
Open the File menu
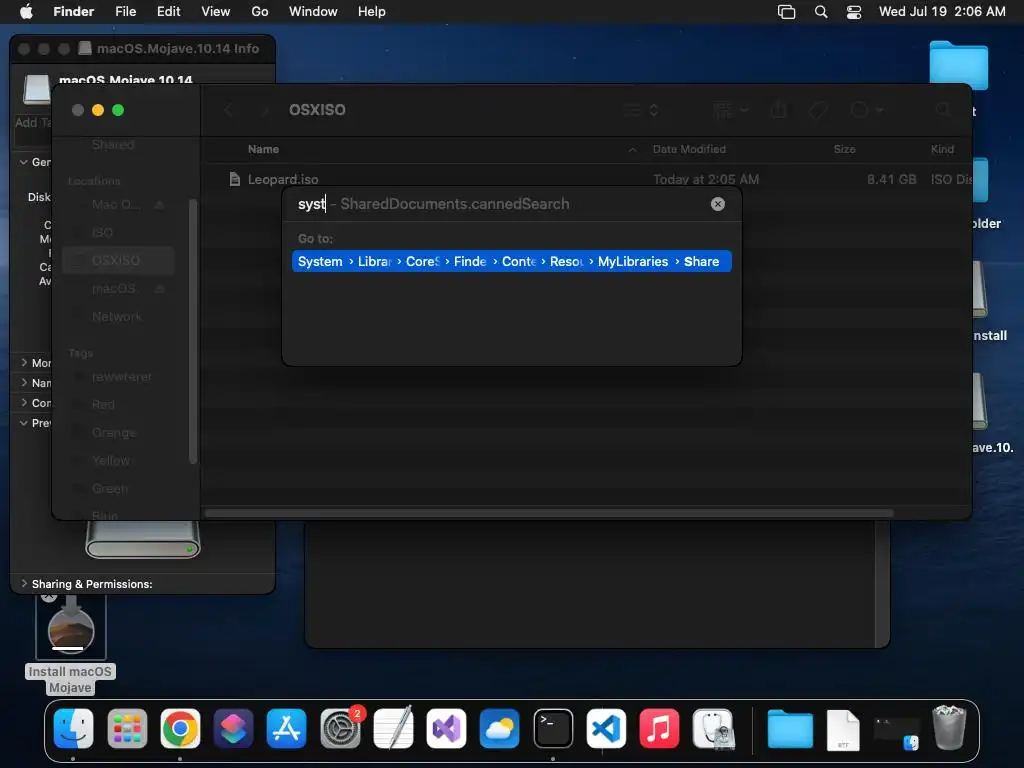pyautogui.click(x=125, y=11)
